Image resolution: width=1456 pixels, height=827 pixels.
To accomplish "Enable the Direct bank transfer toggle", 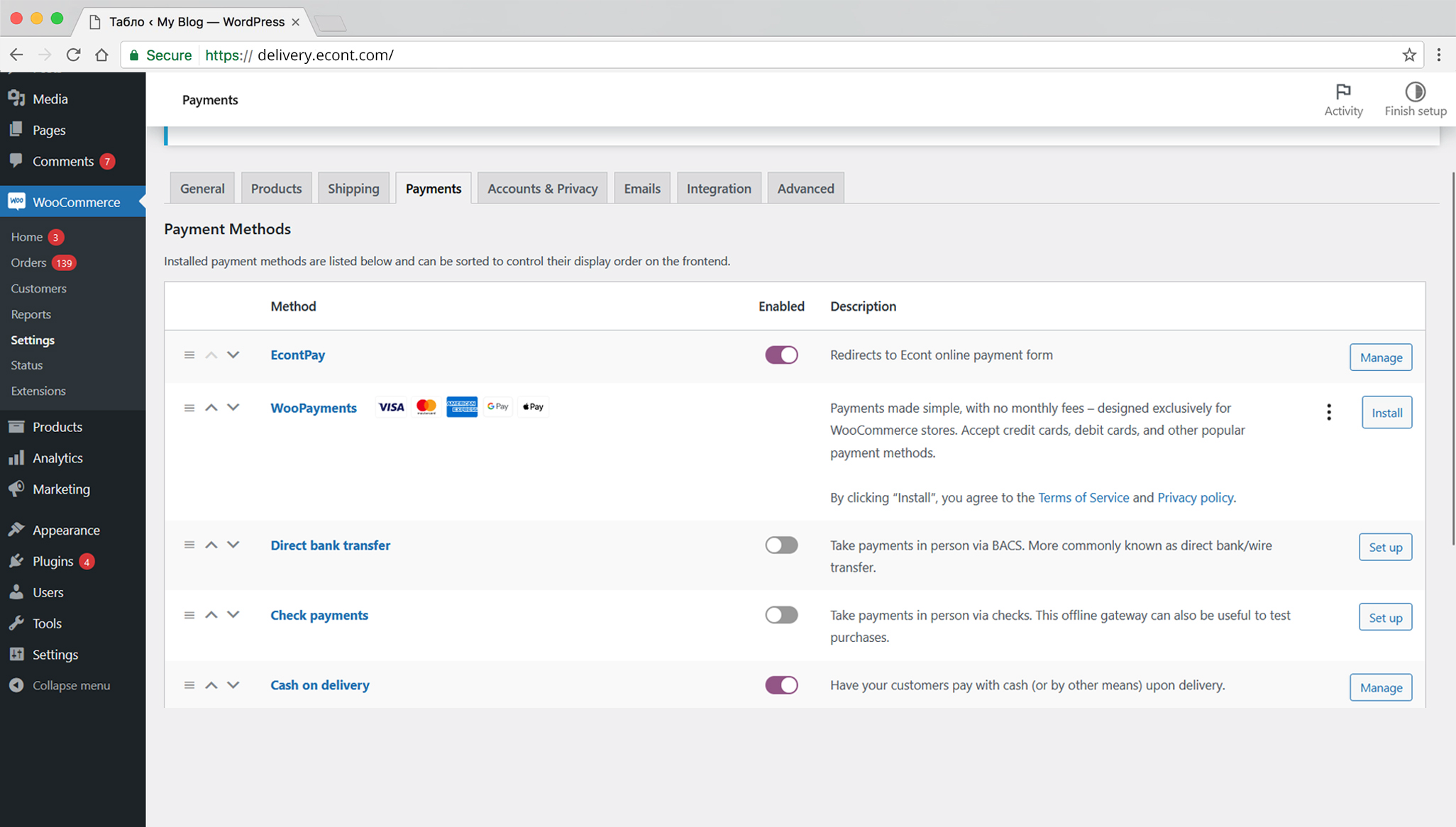I will tap(781, 545).
